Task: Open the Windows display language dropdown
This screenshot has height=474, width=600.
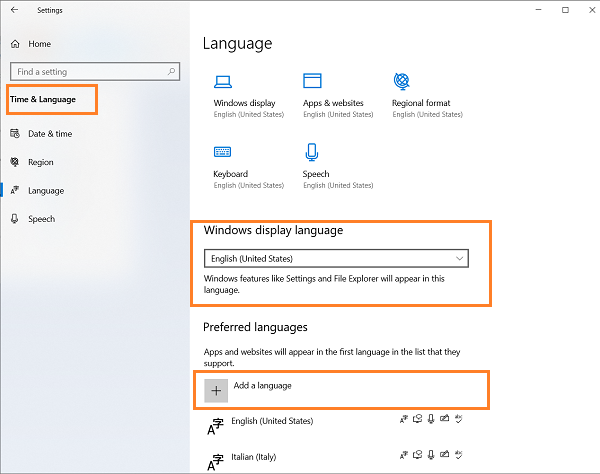Action: 336,259
